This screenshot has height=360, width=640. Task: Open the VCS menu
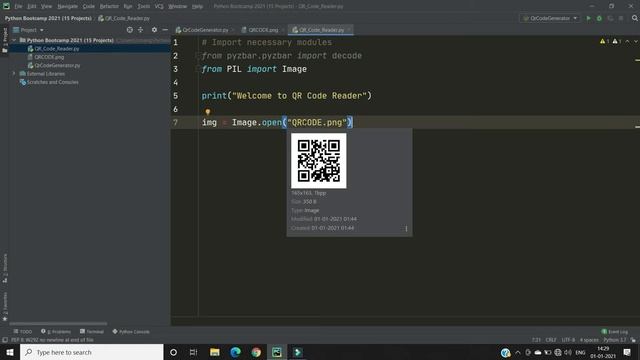coord(159,6)
